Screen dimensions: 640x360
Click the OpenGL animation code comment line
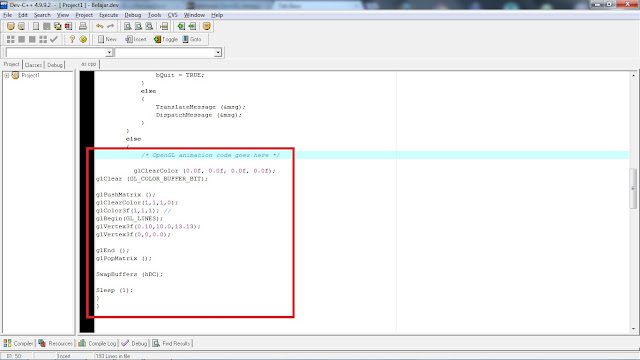[211, 155]
